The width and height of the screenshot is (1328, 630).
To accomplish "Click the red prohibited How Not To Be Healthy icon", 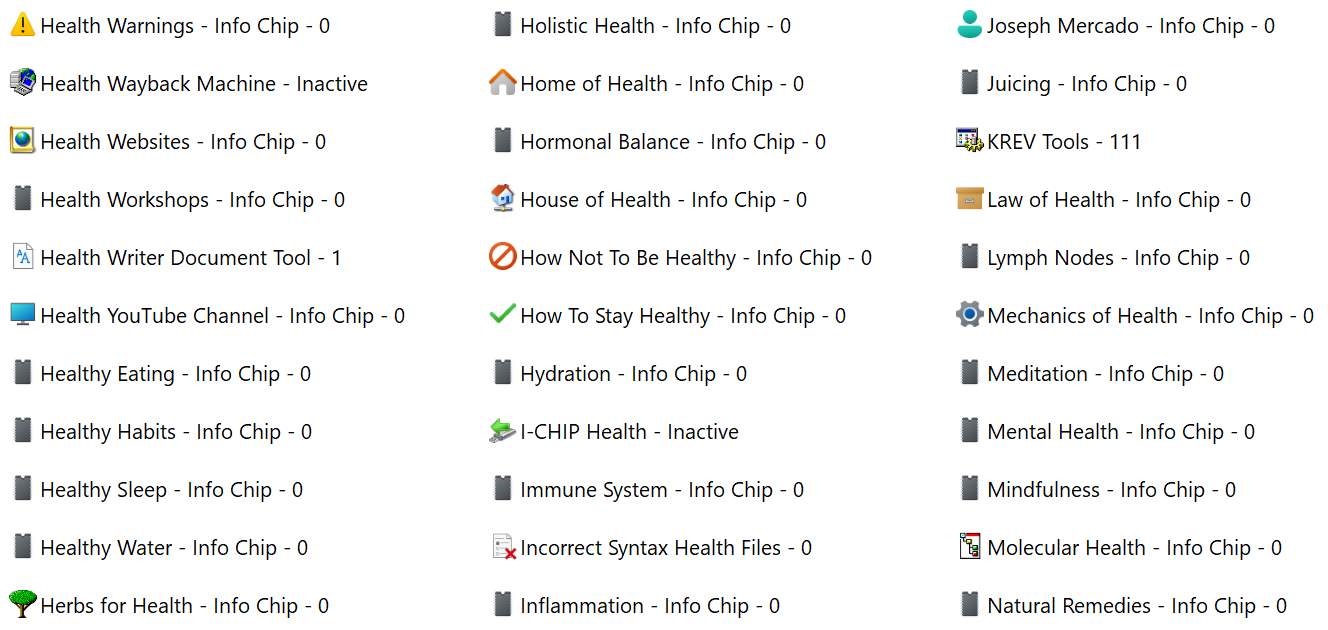I will pos(502,258).
